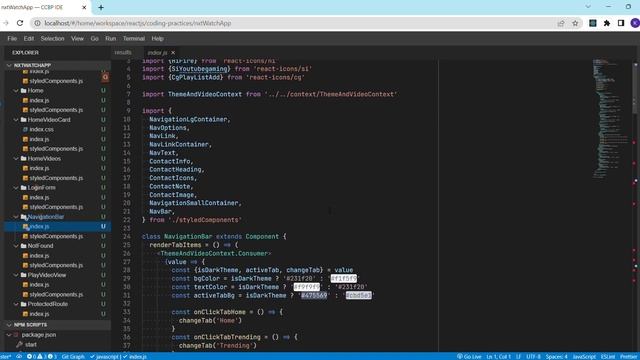This screenshot has height=360, width=640.
Task: Click the teal extension icon beside the puzzle
Action: 593,23
